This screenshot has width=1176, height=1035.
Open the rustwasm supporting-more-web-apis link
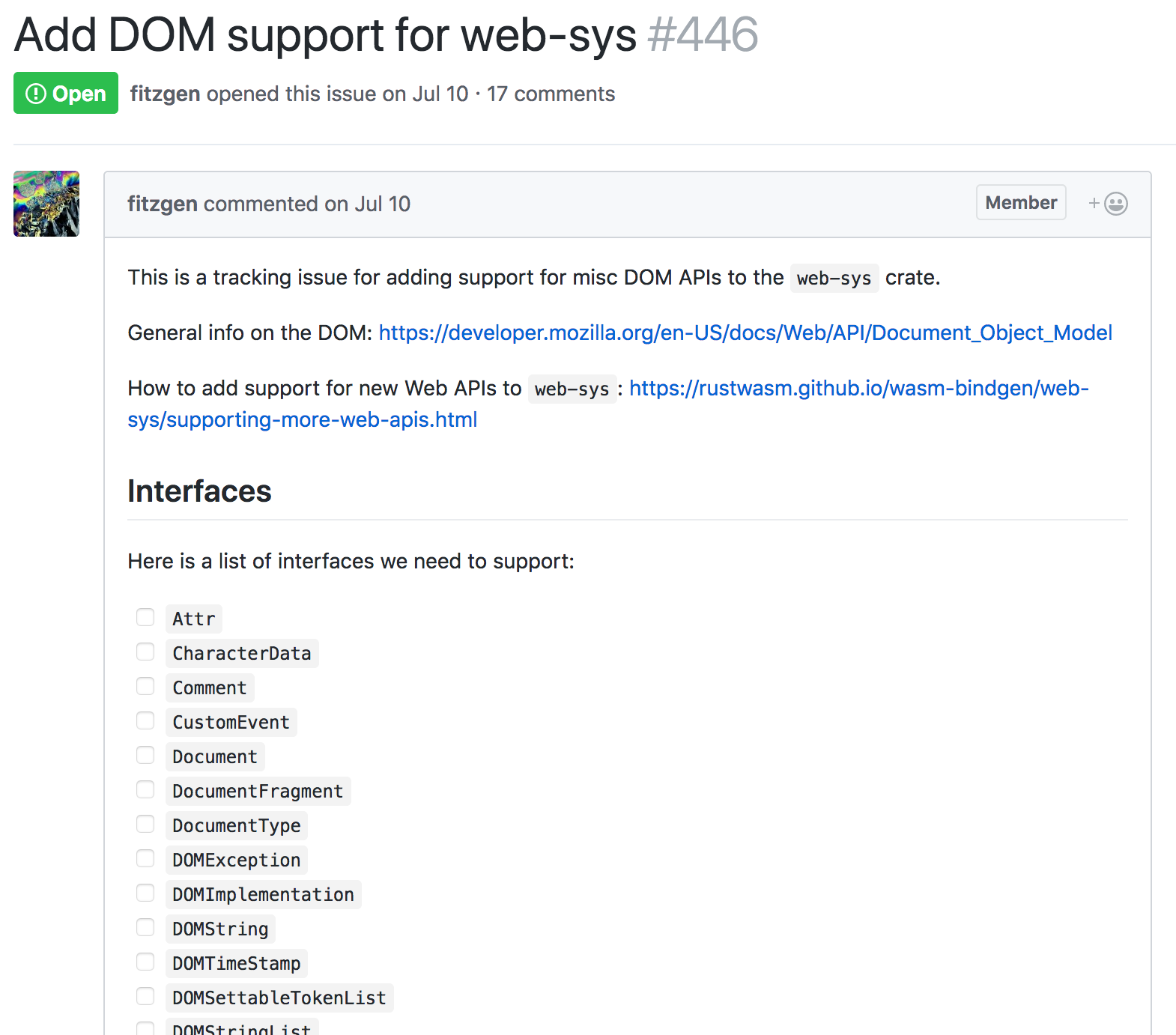point(858,388)
